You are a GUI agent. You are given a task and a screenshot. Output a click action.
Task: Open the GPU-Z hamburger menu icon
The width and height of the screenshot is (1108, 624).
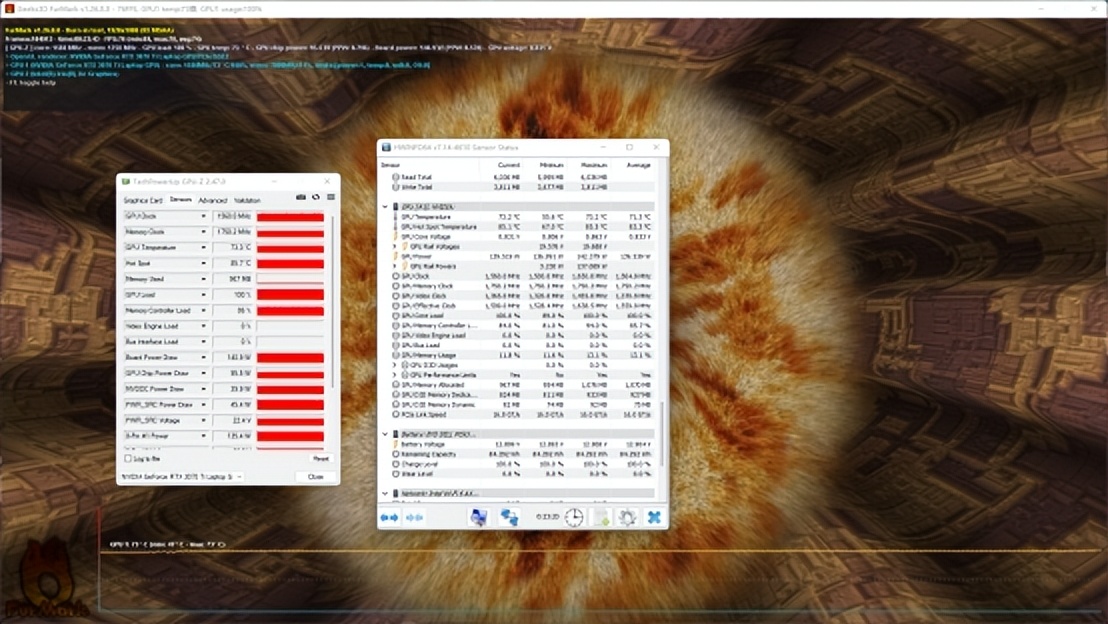point(331,197)
